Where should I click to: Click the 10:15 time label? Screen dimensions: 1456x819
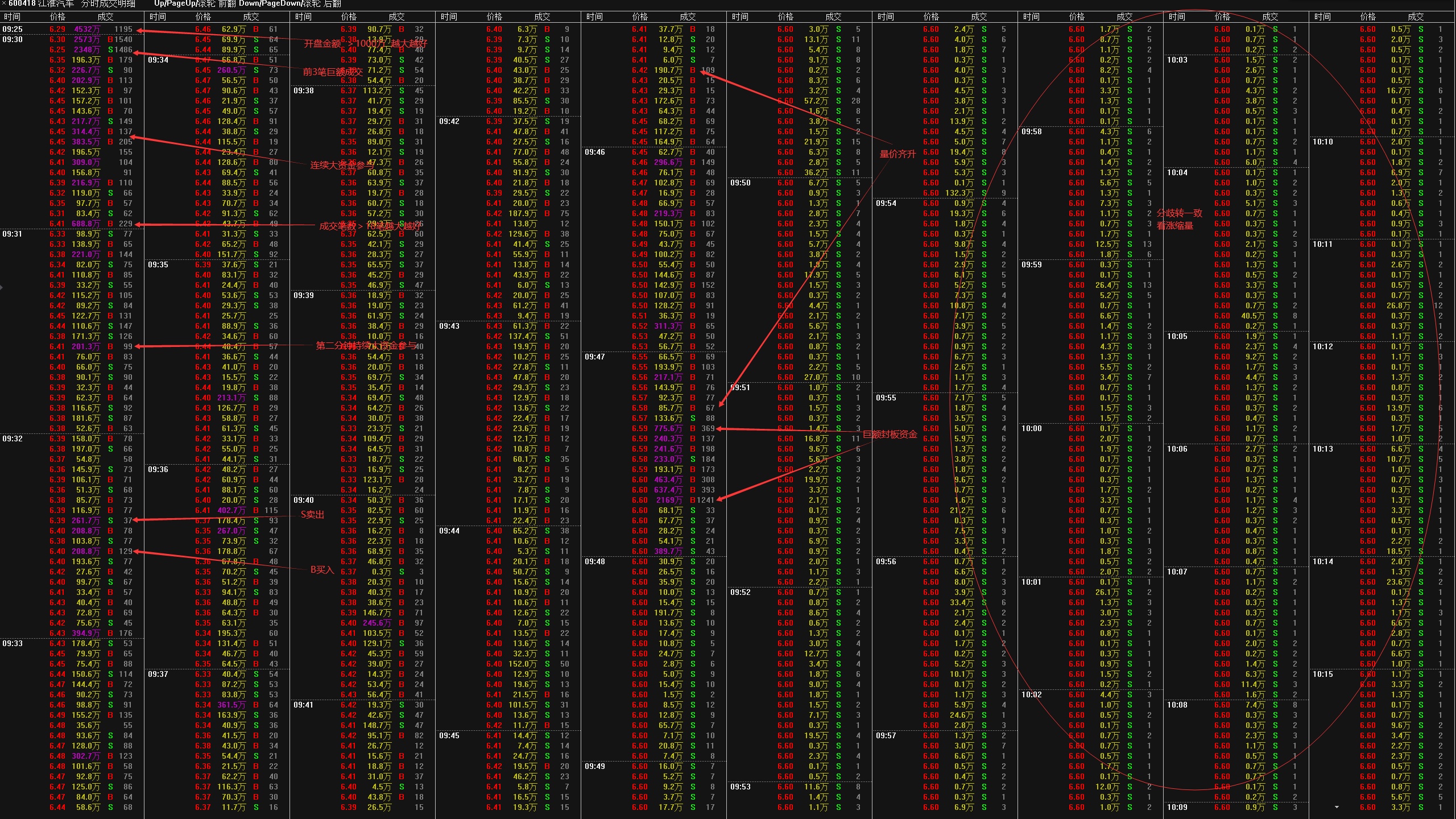[1323, 674]
